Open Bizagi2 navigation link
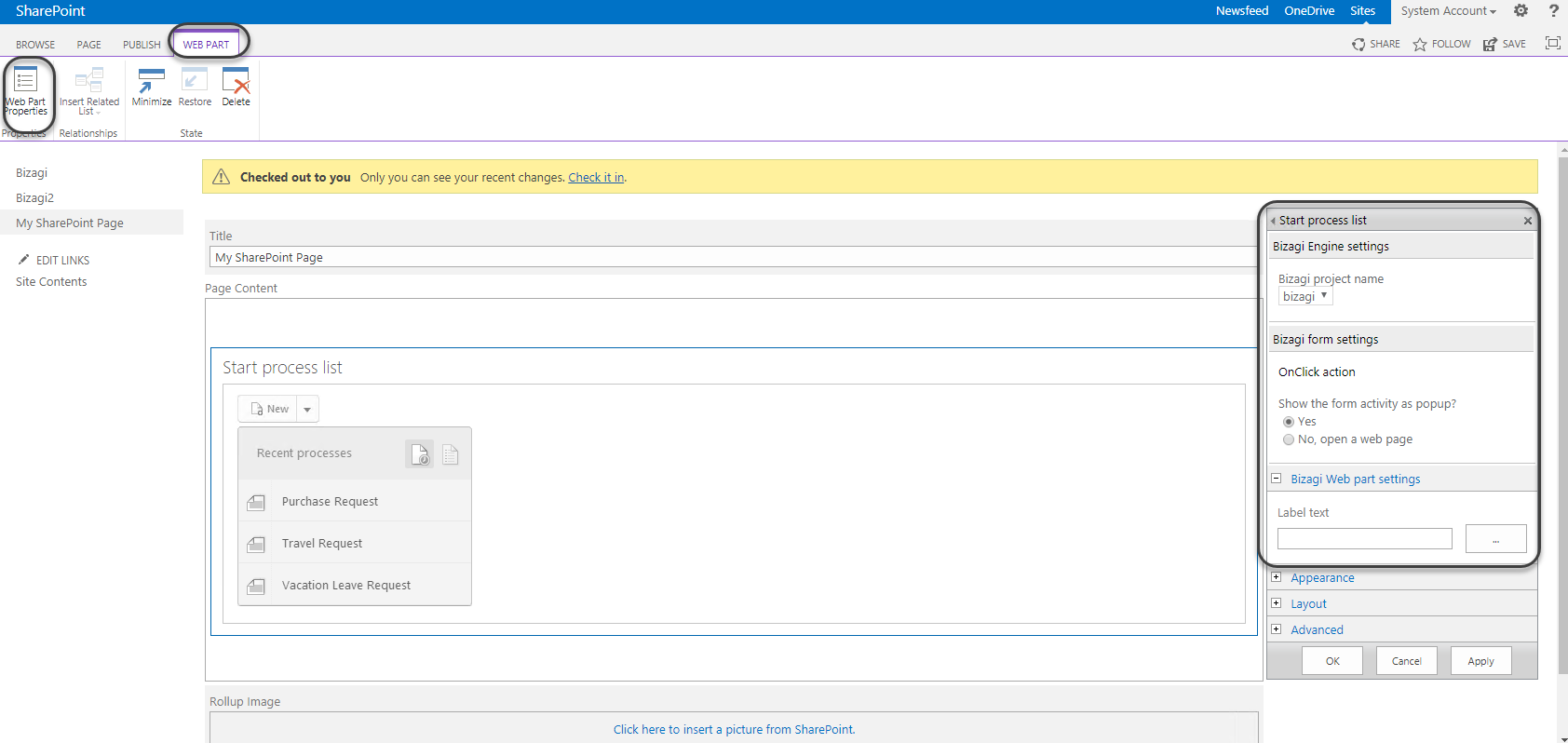Image resolution: width=1568 pixels, height=743 pixels. coord(35,198)
